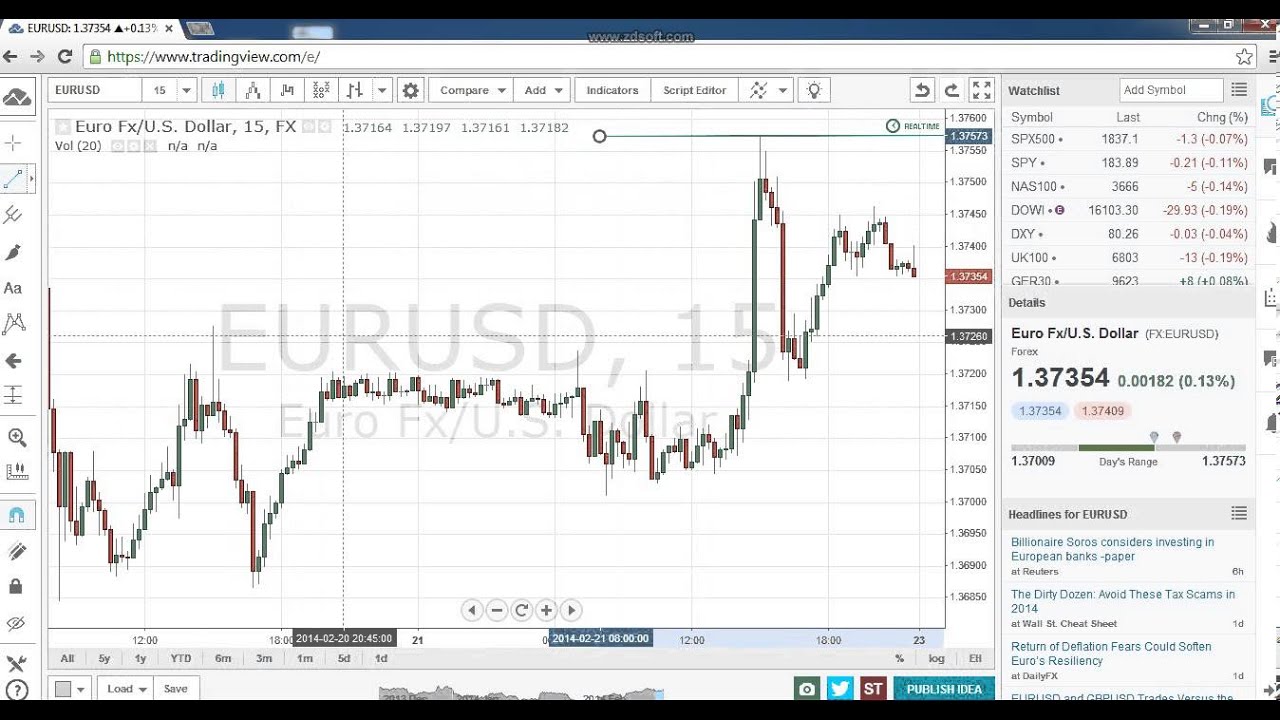Image resolution: width=1280 pixels, height=720 pixels.
Task: Expand the drawing templates dropdown
Action: click(782, 90)
